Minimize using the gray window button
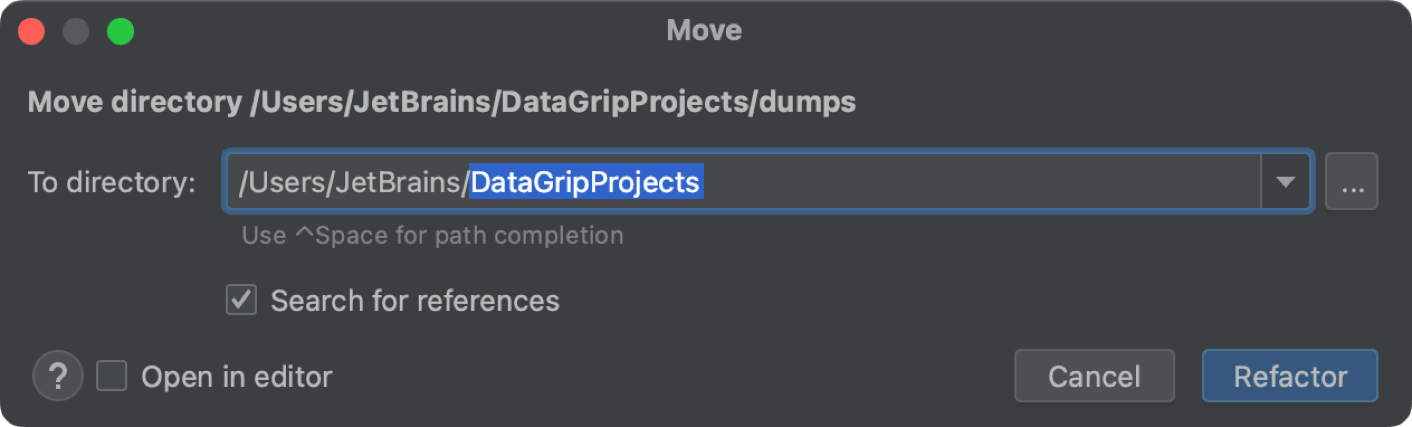 (x=76, y=31)
